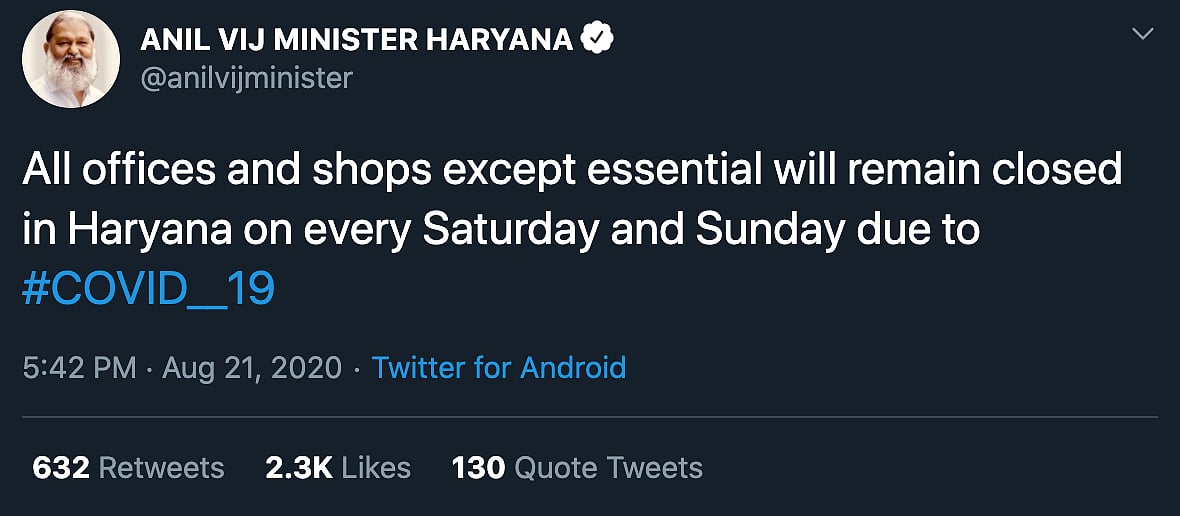This screenshot has height=516, width=1180.
Task: Open the #COVID__19 hashtag
Action: coord(148,290)
